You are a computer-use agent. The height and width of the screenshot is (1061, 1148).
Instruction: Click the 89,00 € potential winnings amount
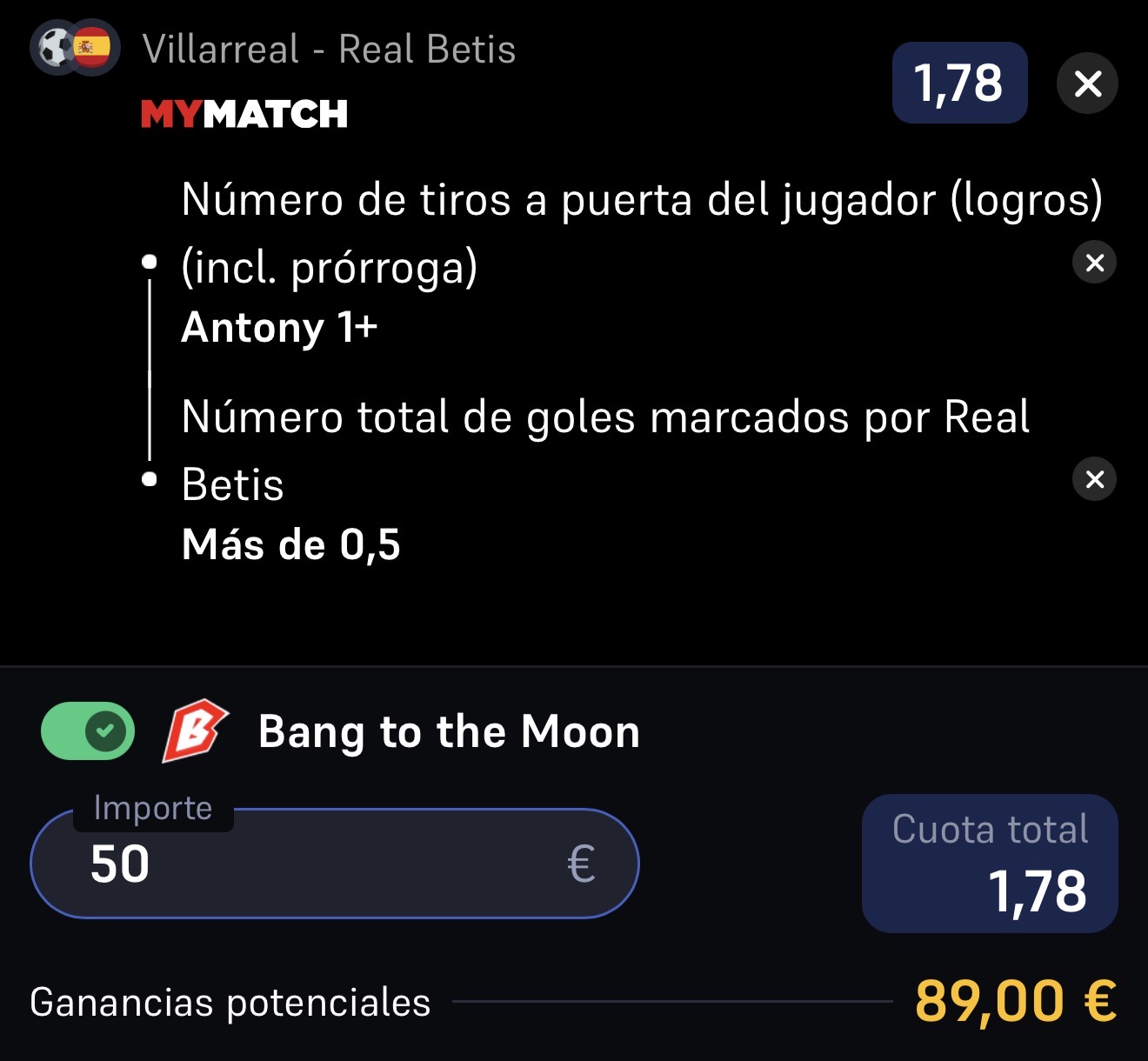[x=1016, y=1001]
